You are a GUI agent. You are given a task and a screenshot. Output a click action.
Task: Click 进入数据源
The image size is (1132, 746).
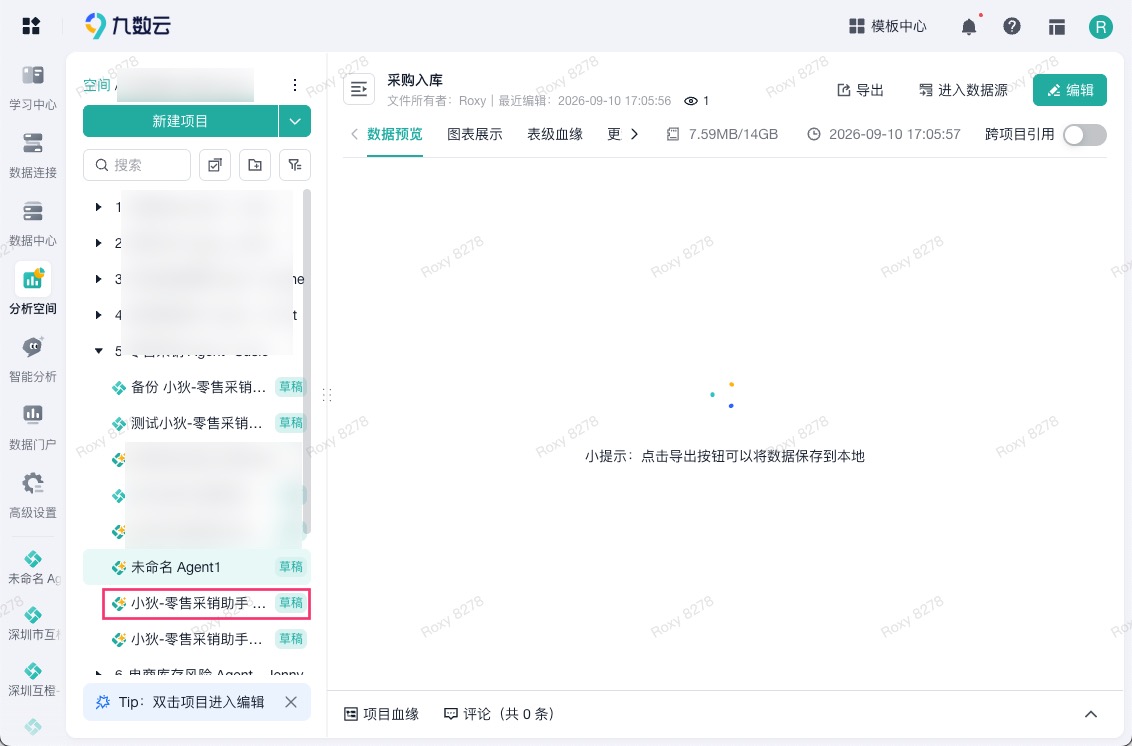tap(963, 90)
